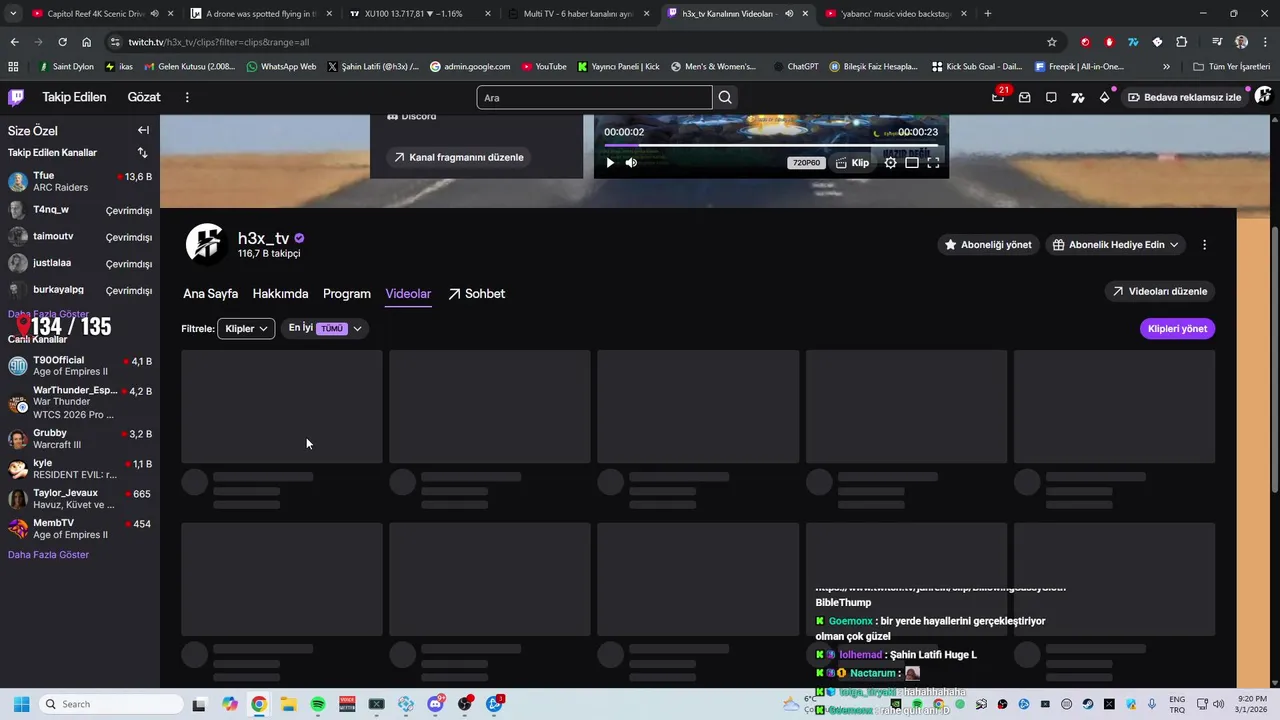Open Twitch notifications with 21 badge
Image resolution: width=1280 pixels, height=720 pixels.
click(998, 97)
